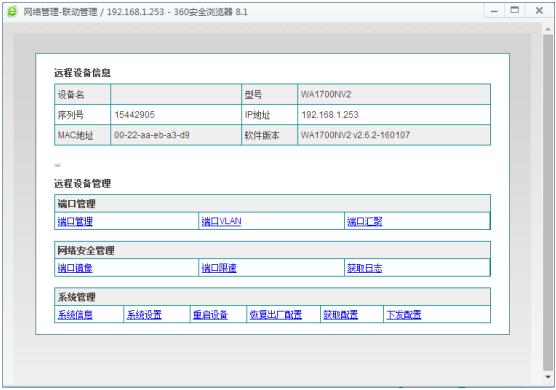This screenshot has width=556, height=390.
Task: Open the 端口镜像 link
Action: [x=75, y=268]
